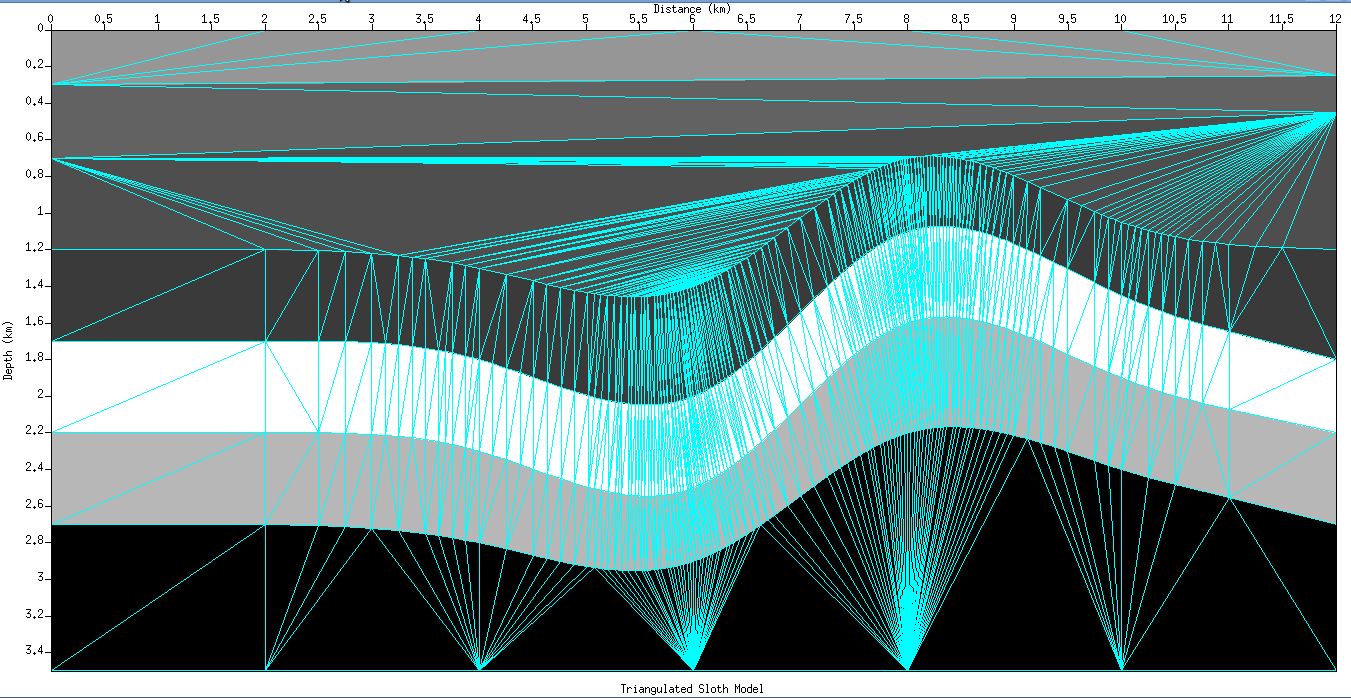Click the "3.4" depth tick label
The image size is (1351, 698).
click(37, 651)
